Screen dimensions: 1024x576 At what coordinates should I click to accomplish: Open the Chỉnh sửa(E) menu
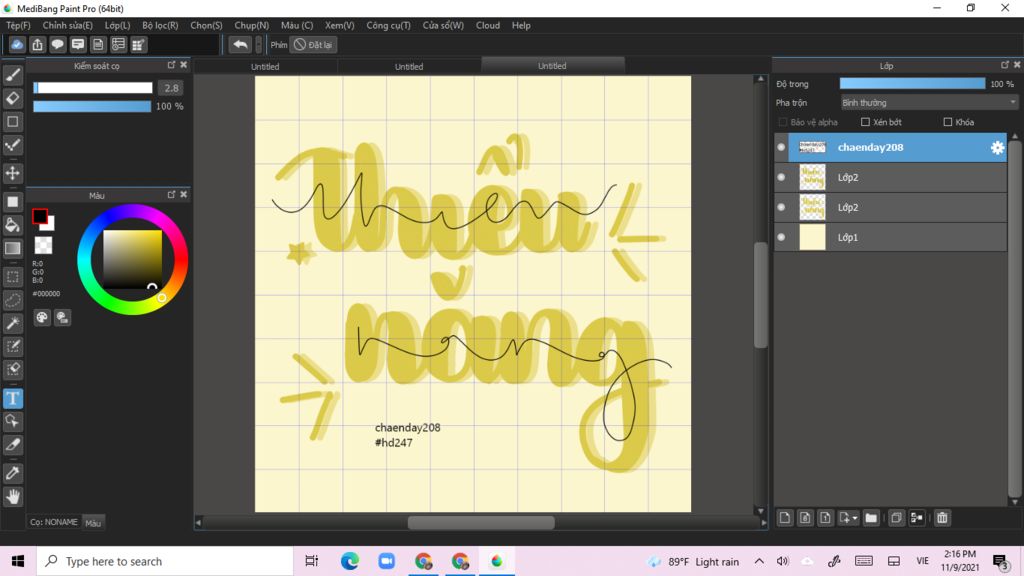point(68,25)
